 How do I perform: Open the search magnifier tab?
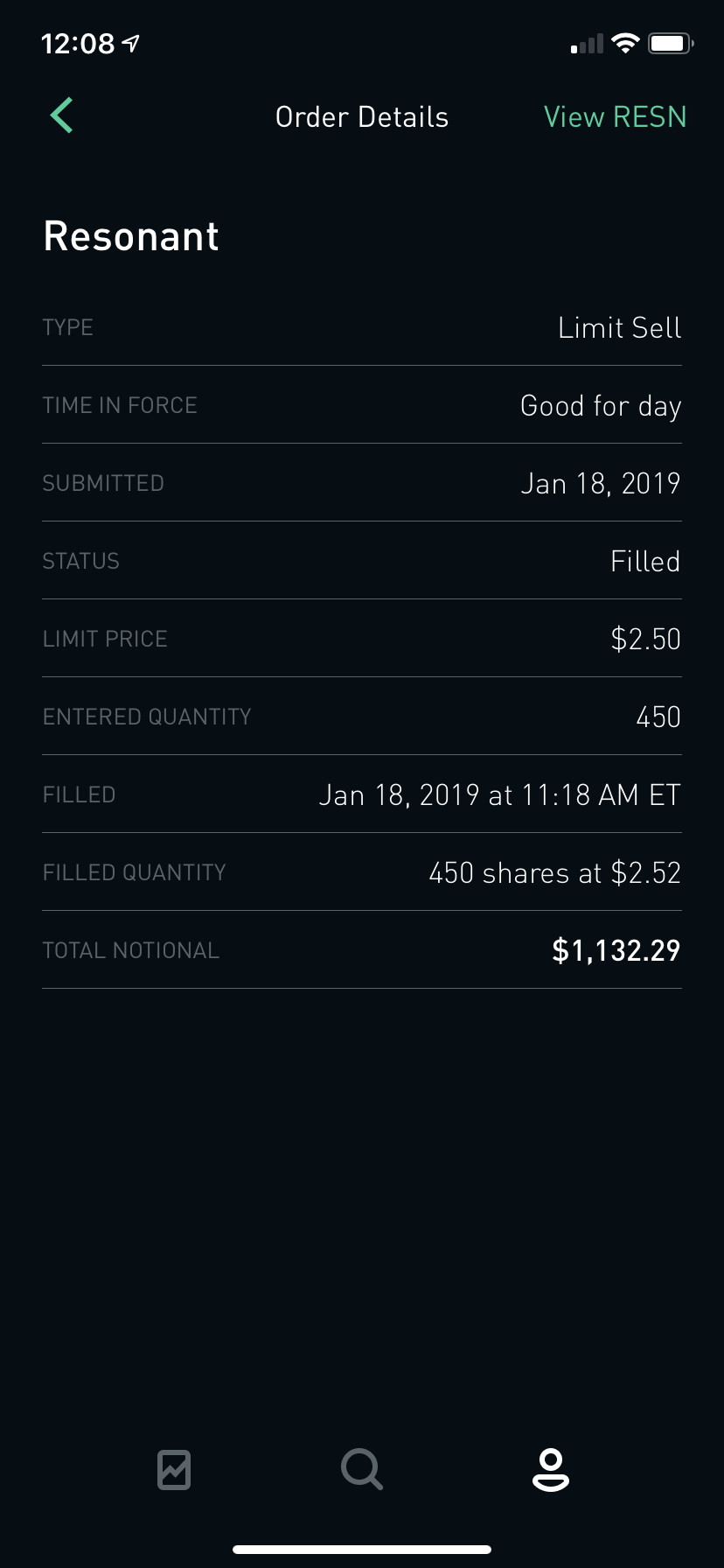[x=361, y=1469]
